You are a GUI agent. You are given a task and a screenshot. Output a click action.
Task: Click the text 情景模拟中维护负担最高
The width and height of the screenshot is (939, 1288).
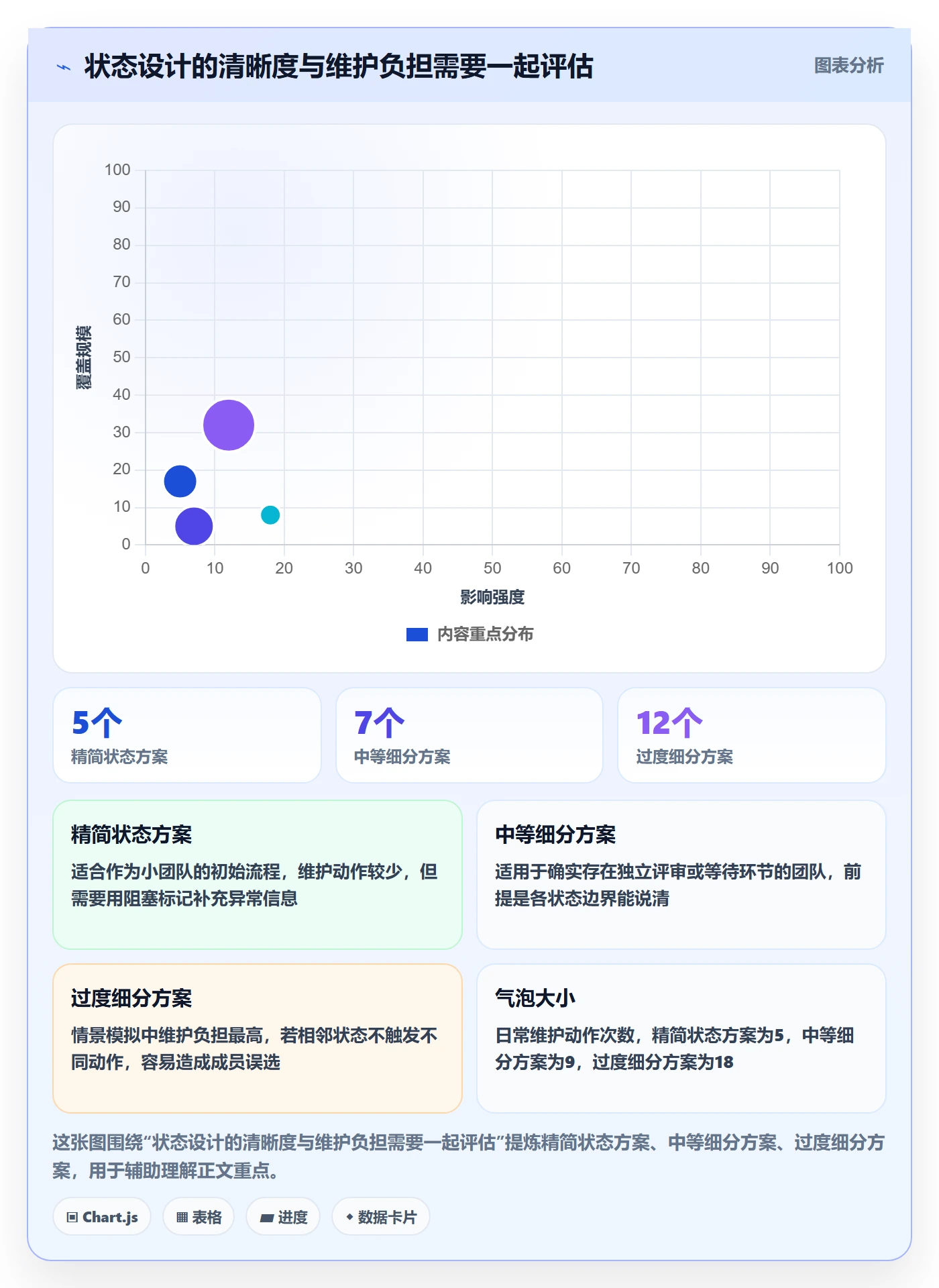(x=167, y=1035)
